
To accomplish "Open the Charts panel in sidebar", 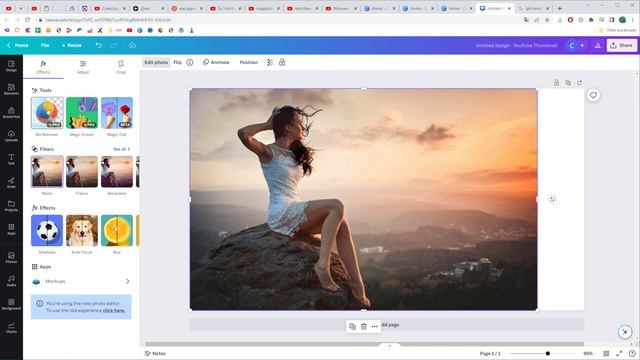I will [x=11, y=327].
